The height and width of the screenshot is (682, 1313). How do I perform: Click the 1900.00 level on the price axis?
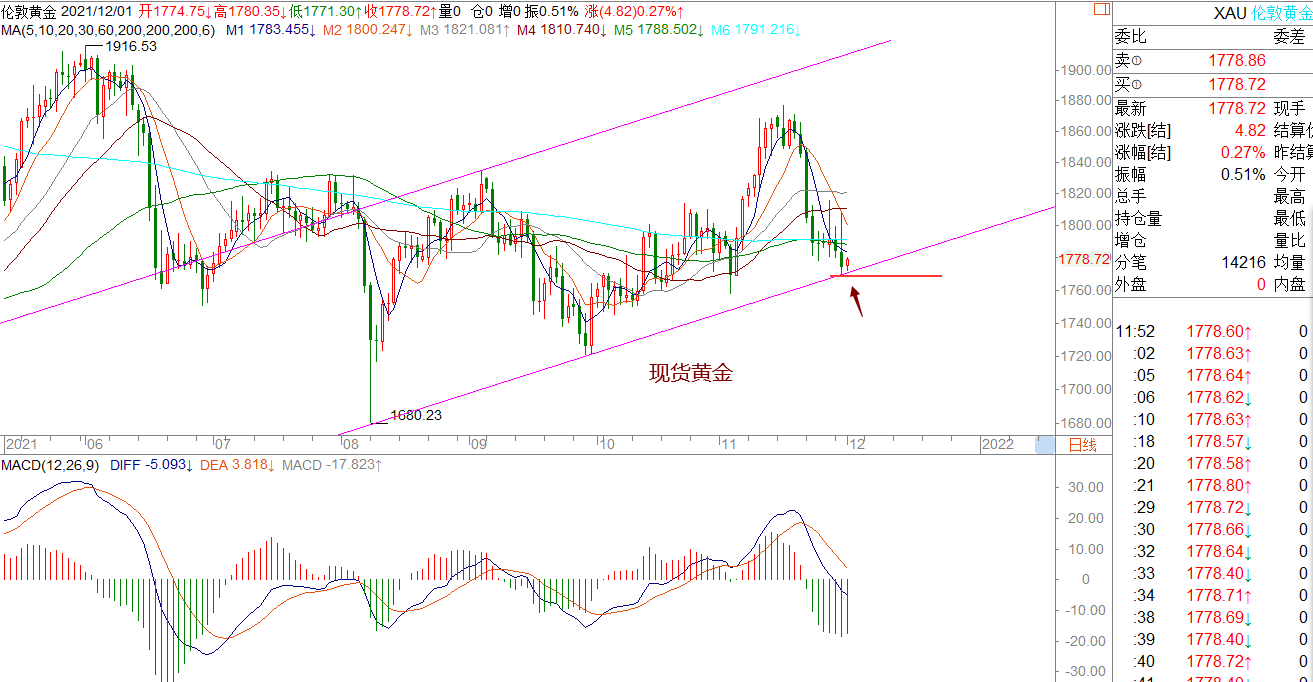click(1085, 70)
